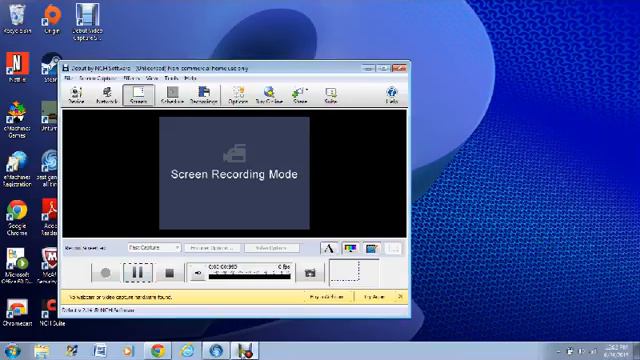The height and width of the screenshot is (360, 640).
Task: Select the Debut Video Capture desktop shortcut
Action: (x=87, y=22)
